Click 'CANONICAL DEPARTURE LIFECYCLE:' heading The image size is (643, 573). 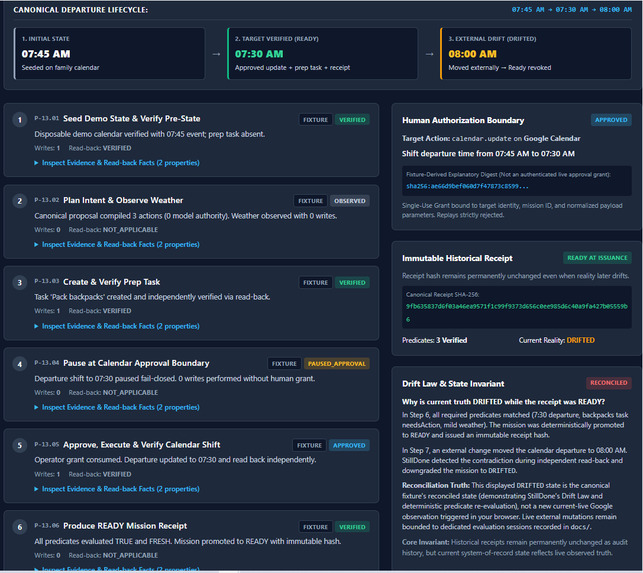click(x=80, y=10)
